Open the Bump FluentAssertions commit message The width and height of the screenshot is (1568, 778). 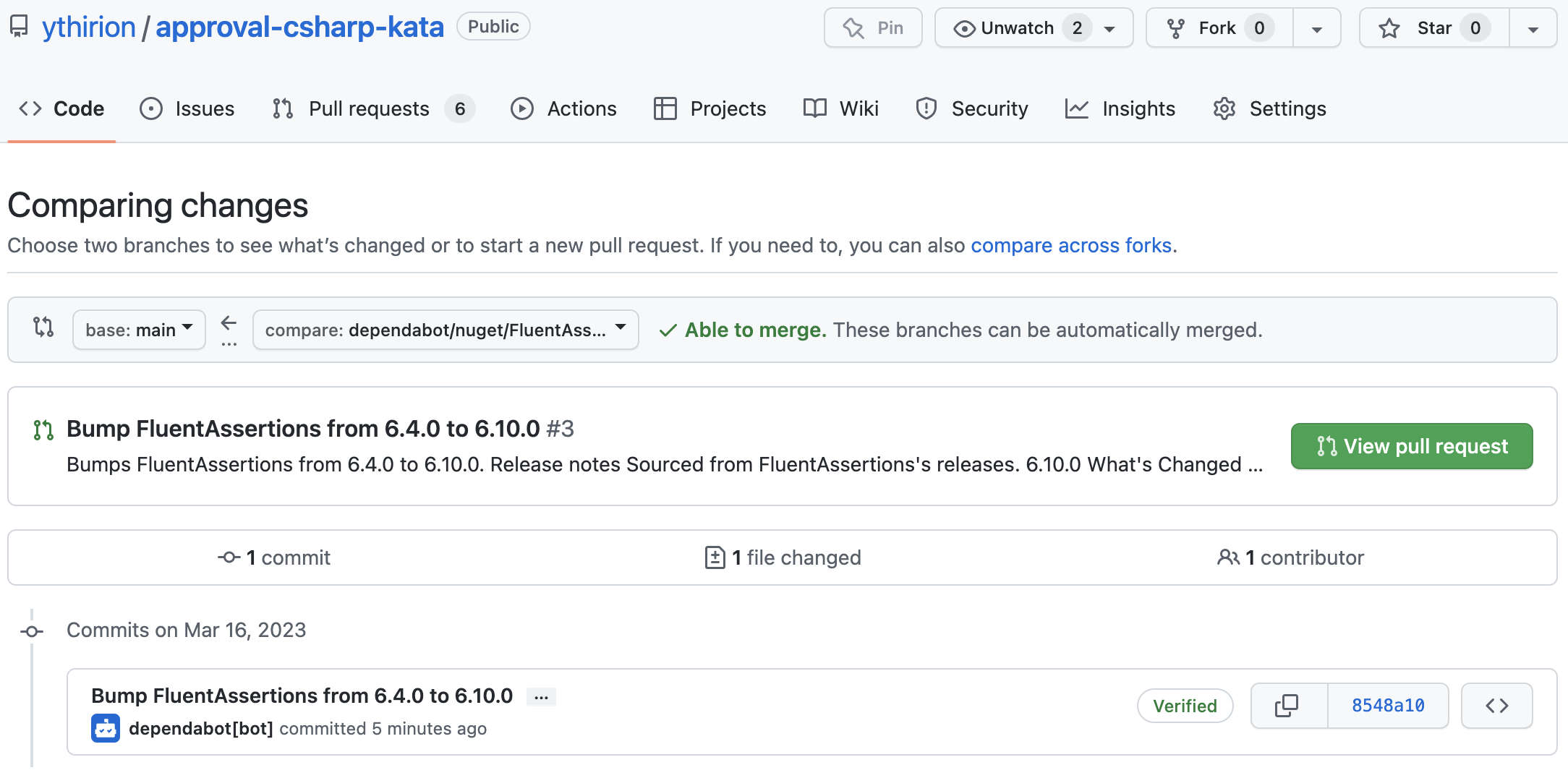(x=302, y=696)
